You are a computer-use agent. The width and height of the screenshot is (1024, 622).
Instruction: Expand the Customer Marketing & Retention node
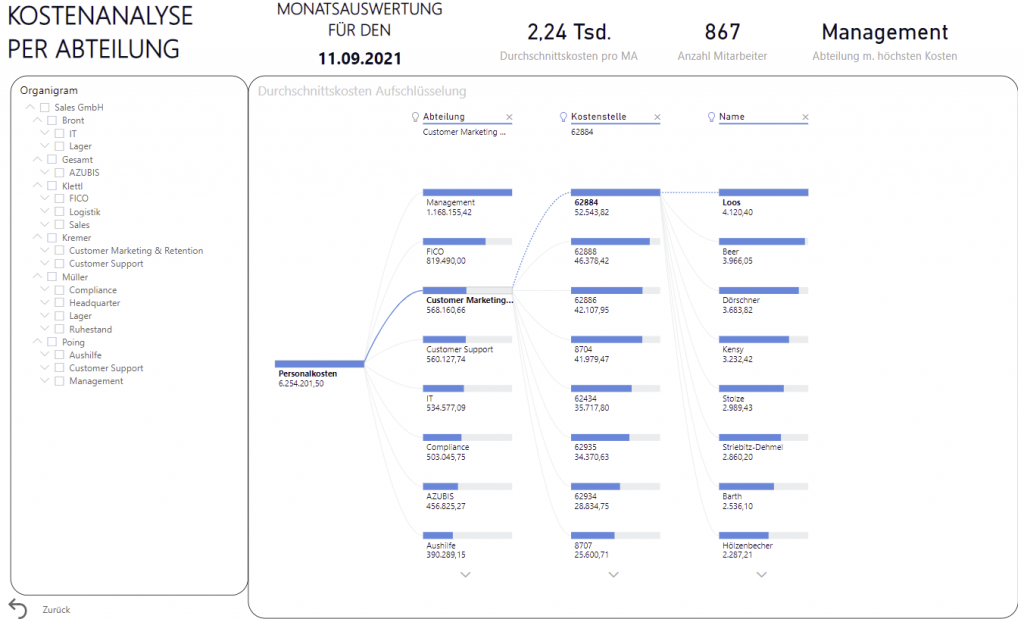(x=44, y=251)
